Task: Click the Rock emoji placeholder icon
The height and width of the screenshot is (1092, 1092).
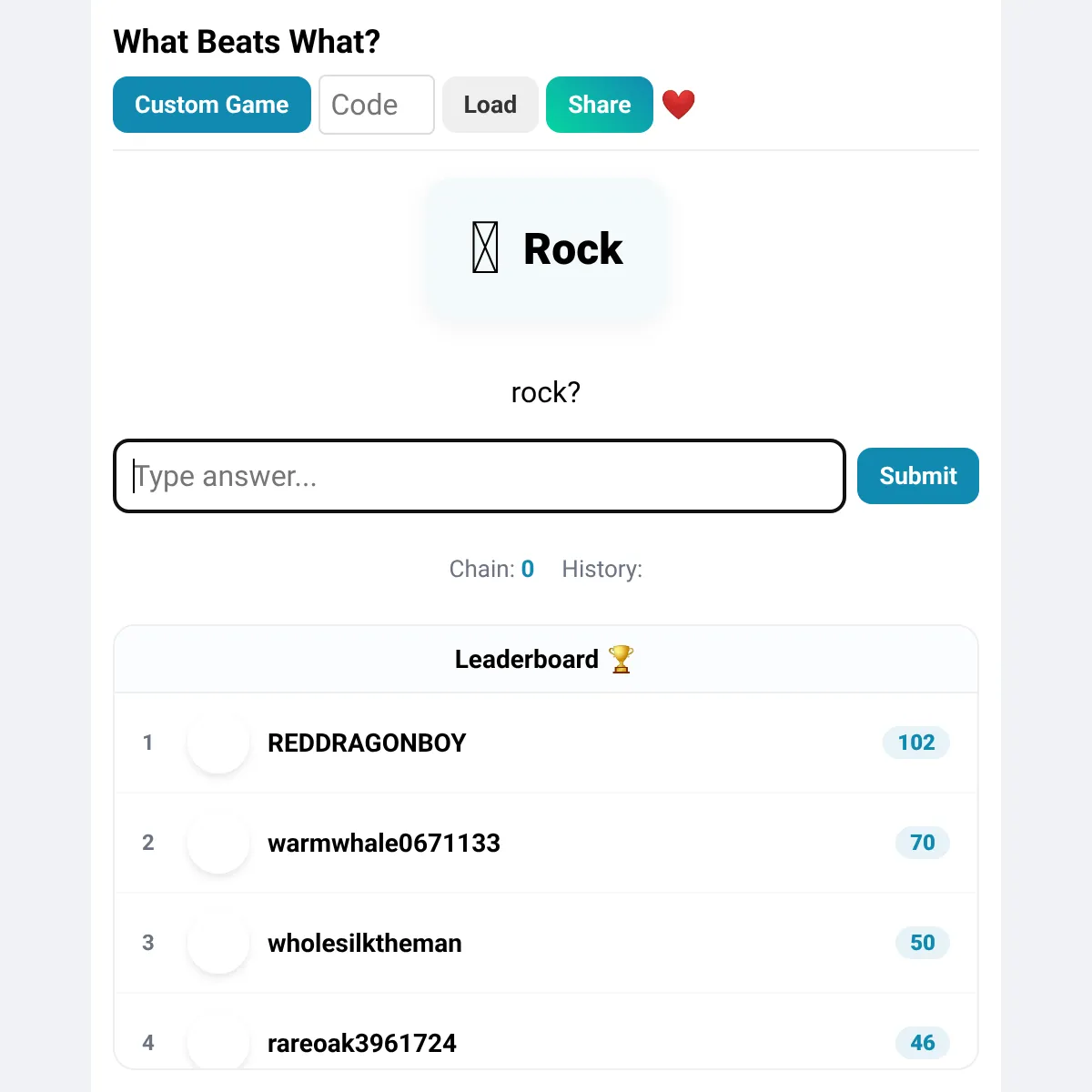Action: point(485,248)
